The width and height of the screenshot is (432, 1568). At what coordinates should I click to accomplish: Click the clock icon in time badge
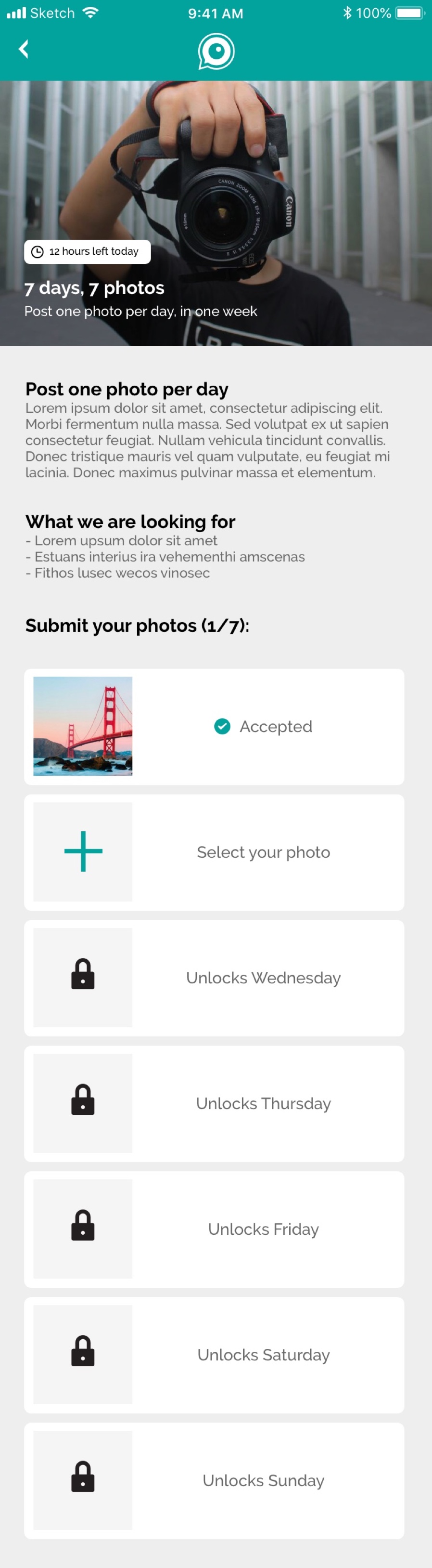(37, 252)
